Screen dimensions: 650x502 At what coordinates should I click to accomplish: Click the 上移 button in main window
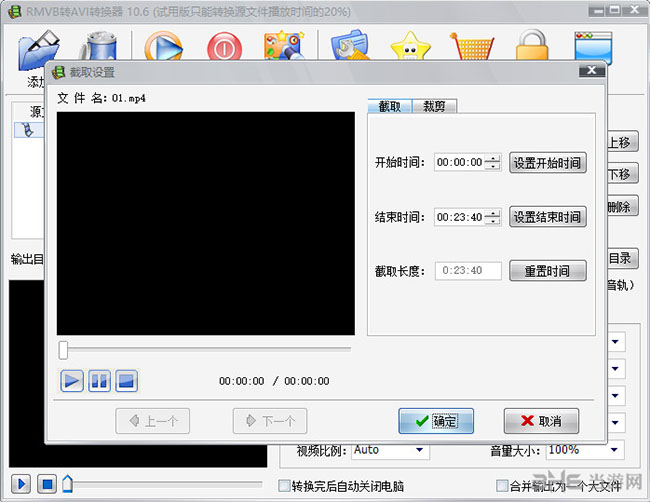[x=622, y=142]
